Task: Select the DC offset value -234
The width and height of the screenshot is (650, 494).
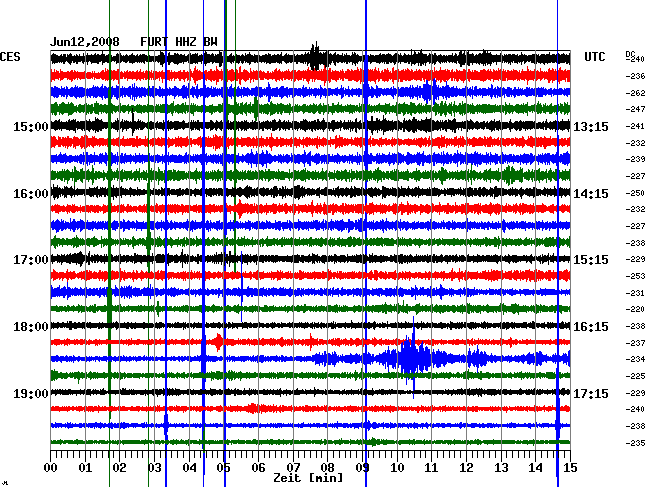Action: tap(635, 359)
